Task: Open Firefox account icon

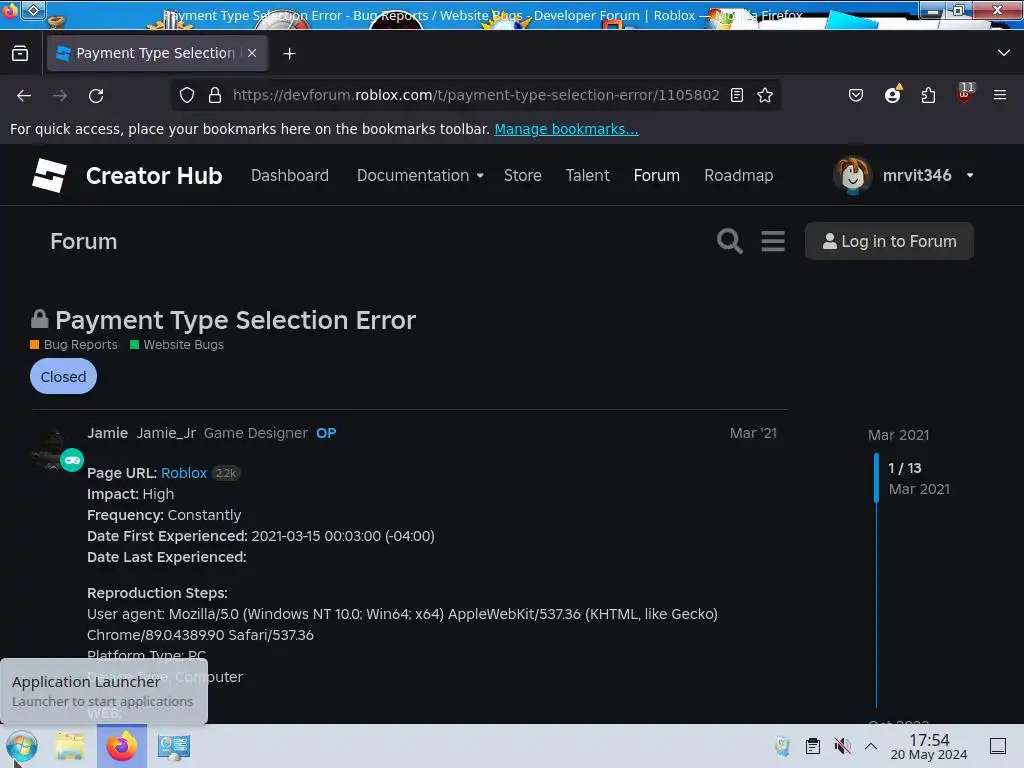Action: (x=892, y=95)
